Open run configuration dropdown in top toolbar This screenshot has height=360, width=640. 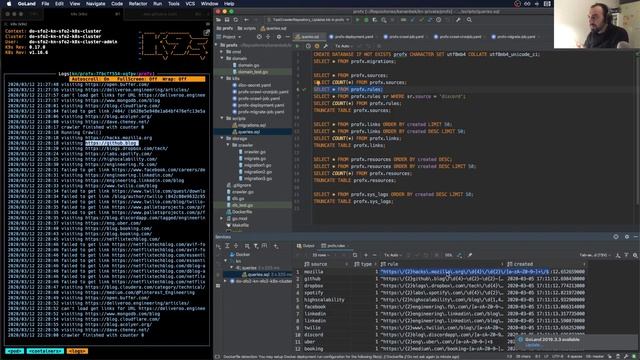308,20
